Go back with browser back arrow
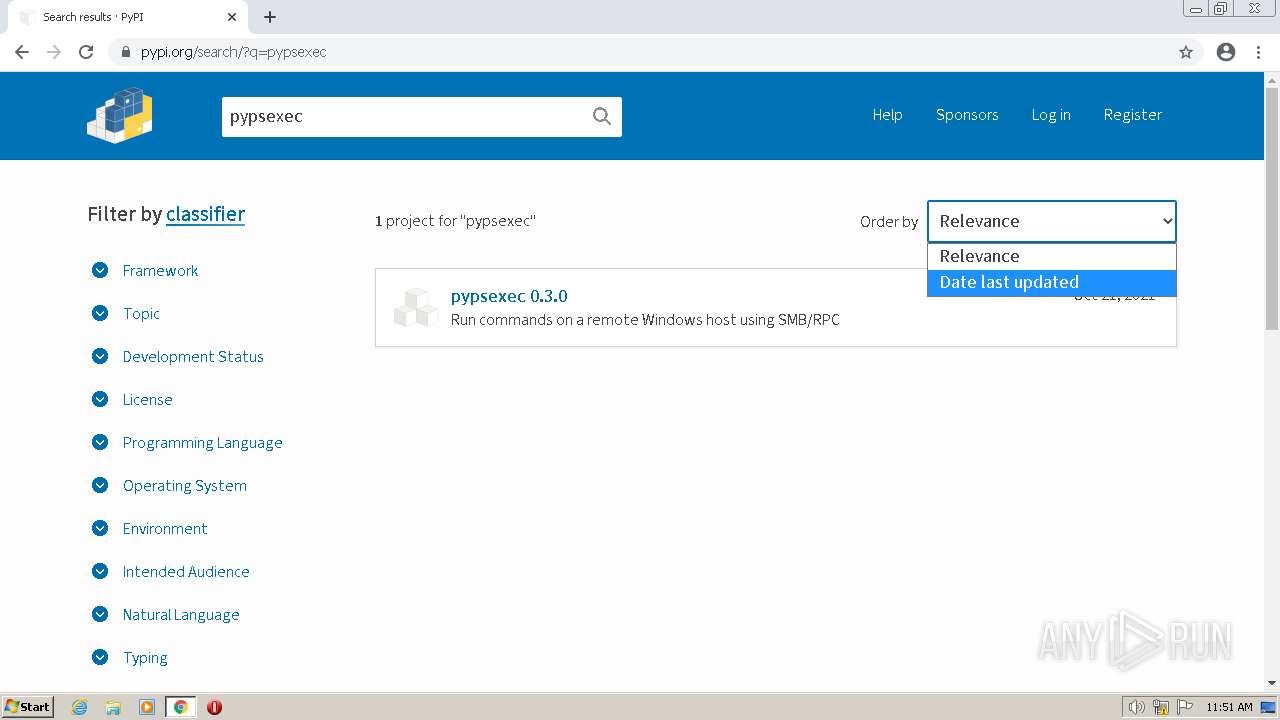Viewport: 1280px width, 720px height. pos(22,52)
